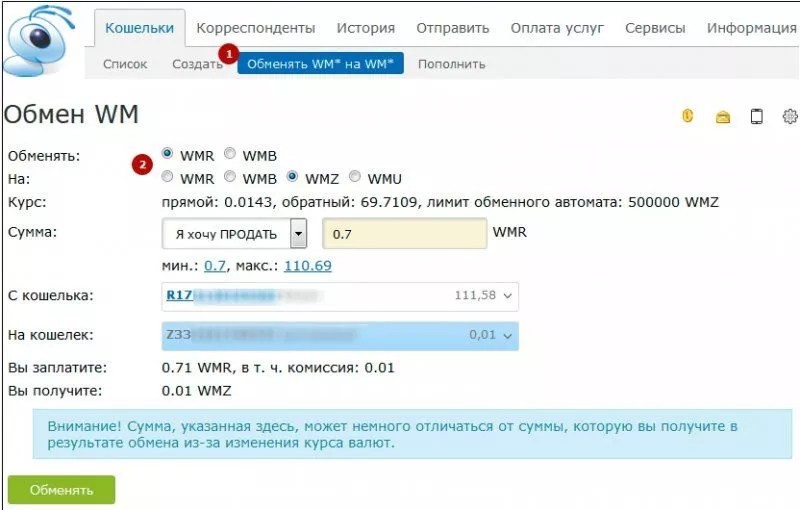Open the Пополнить submenu item

452,64
